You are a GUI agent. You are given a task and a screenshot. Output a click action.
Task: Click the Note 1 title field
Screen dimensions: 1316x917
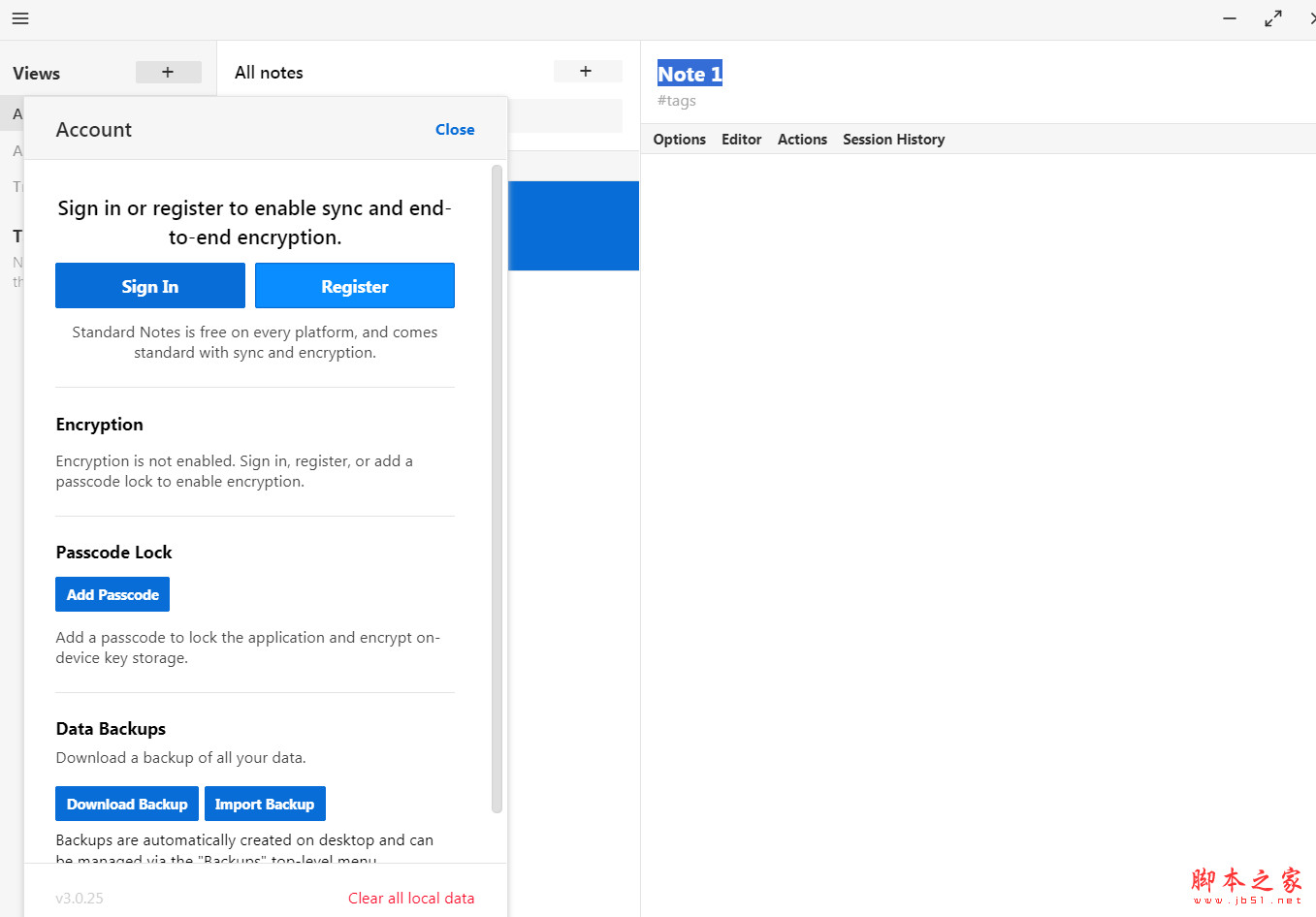[x=690, y=74]
